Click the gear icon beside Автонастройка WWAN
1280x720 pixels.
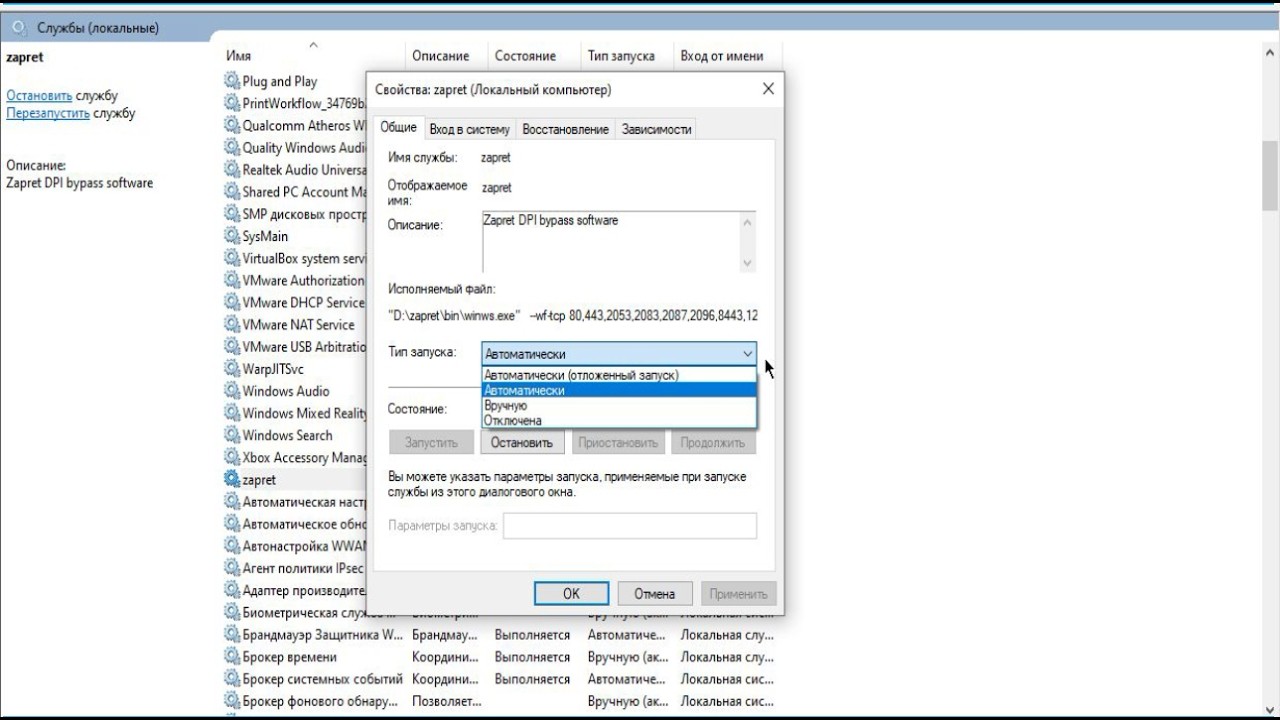coord(232,546)
